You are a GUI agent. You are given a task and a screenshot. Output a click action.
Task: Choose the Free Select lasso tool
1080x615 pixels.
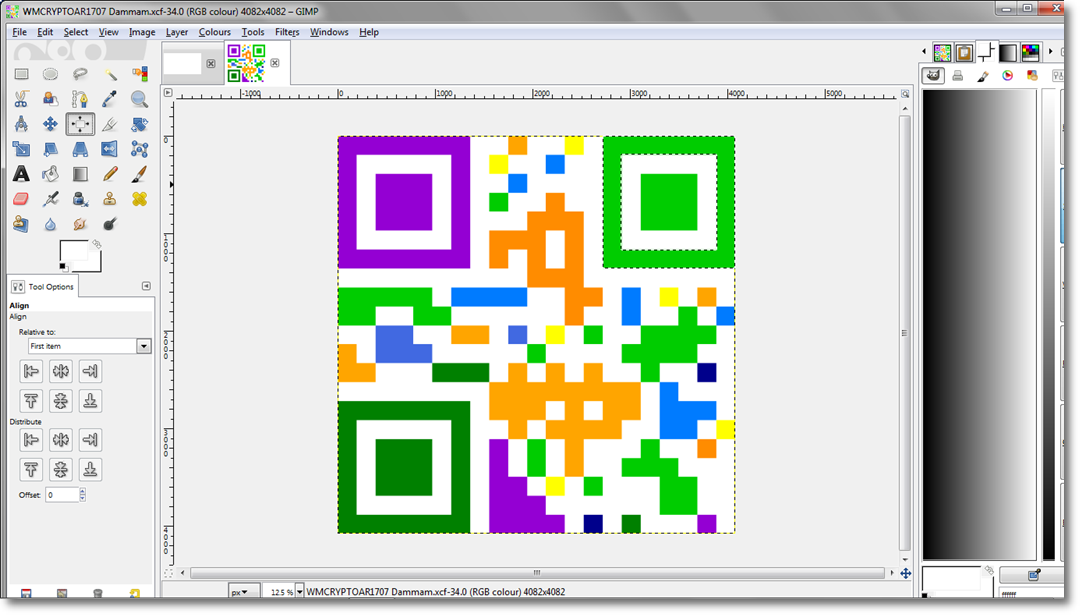[80, 74]
